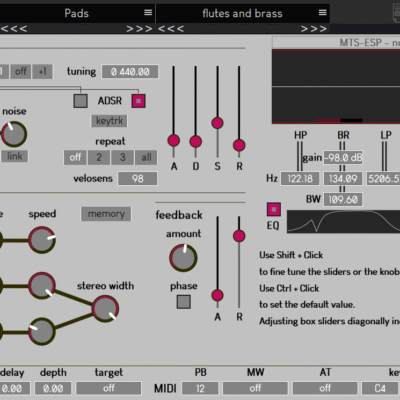Click the delay value field 0.00
The height and width of the screenshot is (400, 400).
15,388
